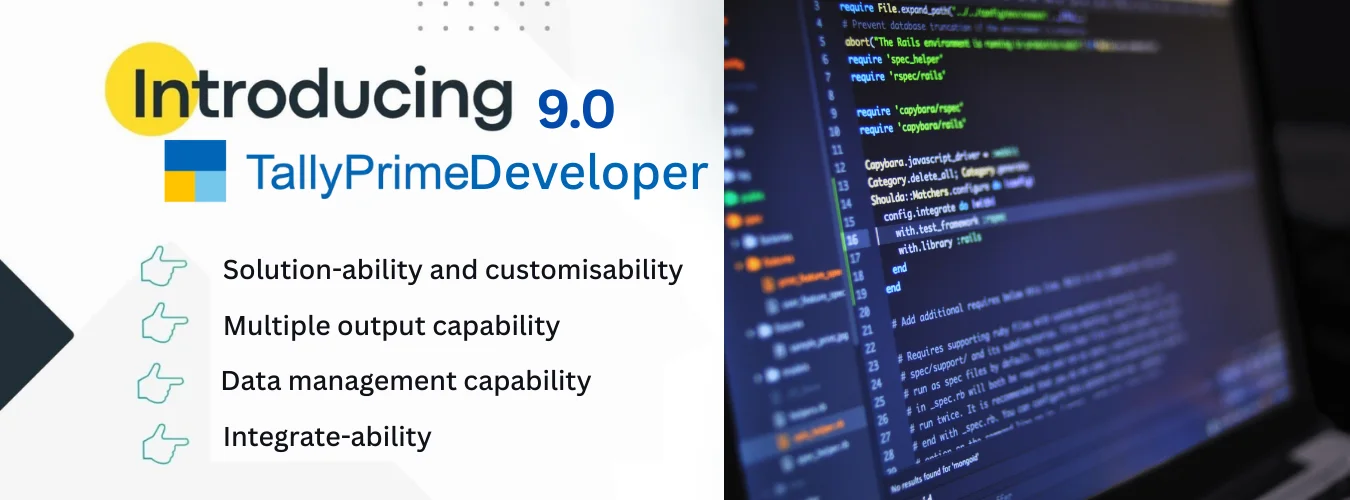1350x500 pixels.
Task: Click the '9.0' version number
Action: click(x=576, y=109)
